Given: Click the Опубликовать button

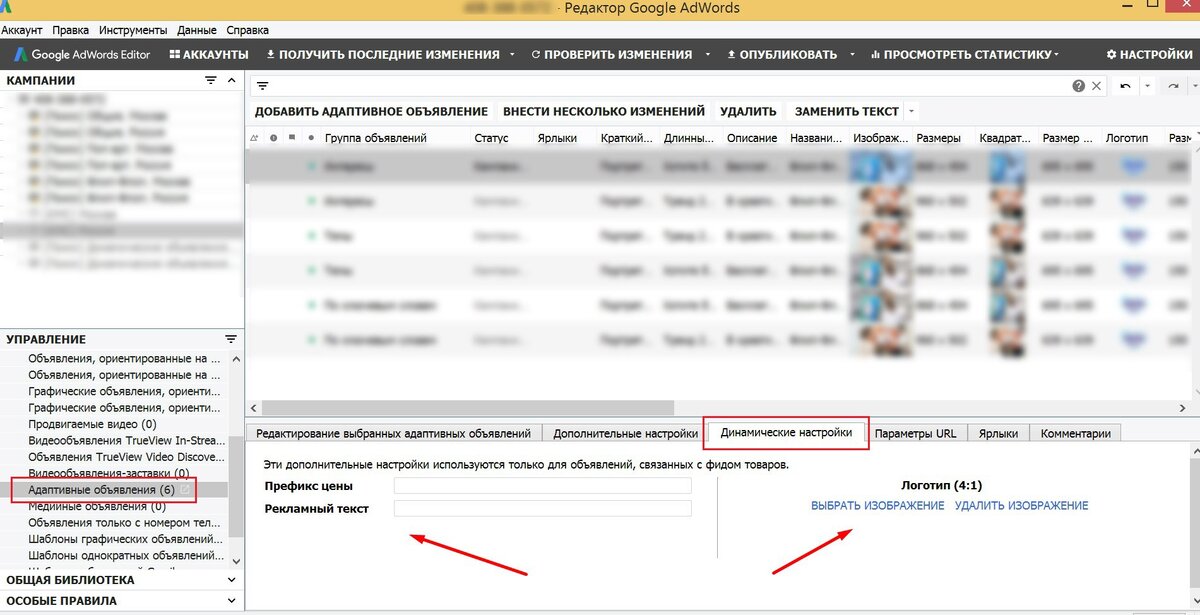Looking at the screenshot, I should (782, 54).
